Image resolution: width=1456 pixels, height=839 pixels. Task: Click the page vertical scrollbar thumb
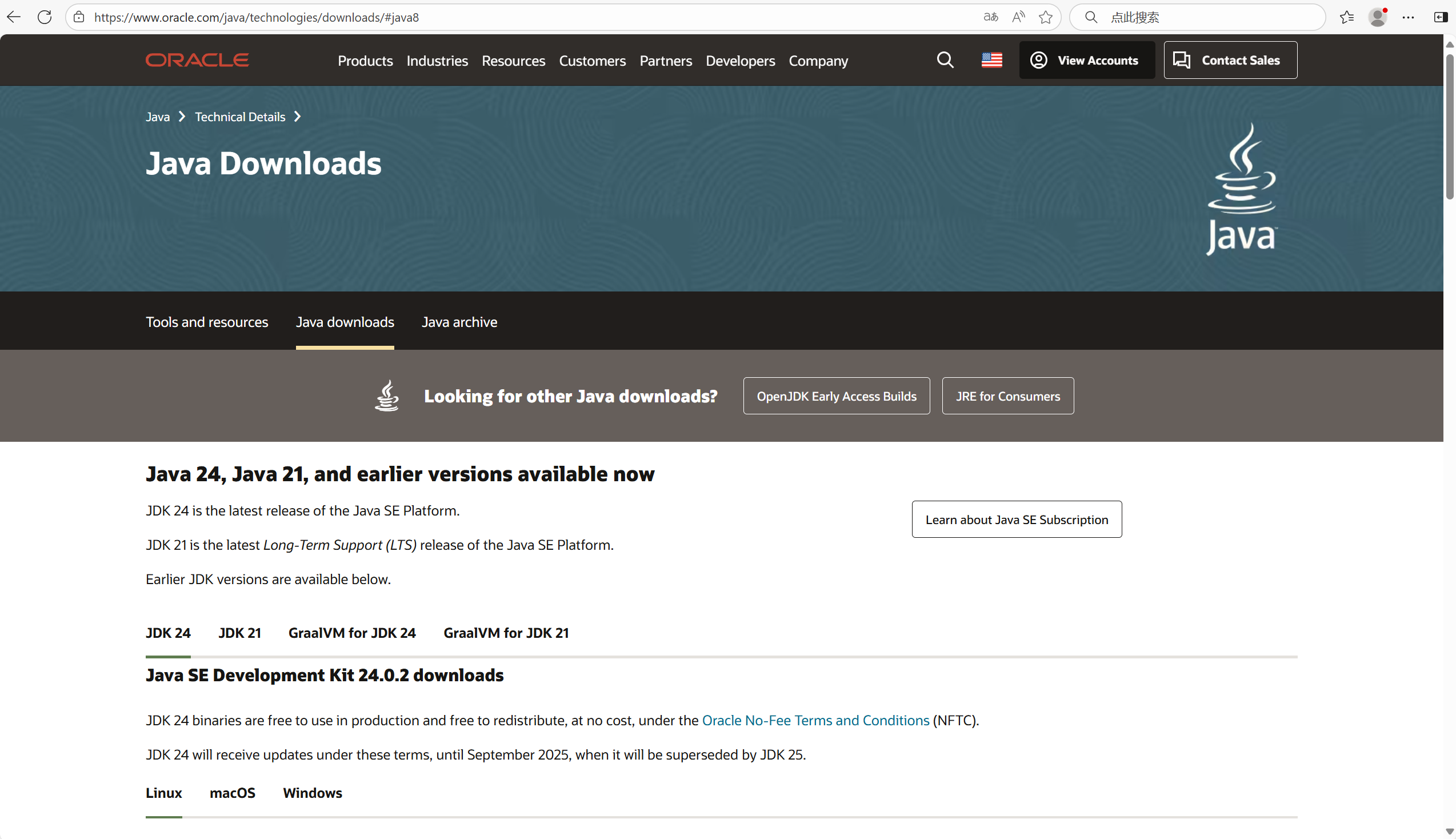[1449, 127]
